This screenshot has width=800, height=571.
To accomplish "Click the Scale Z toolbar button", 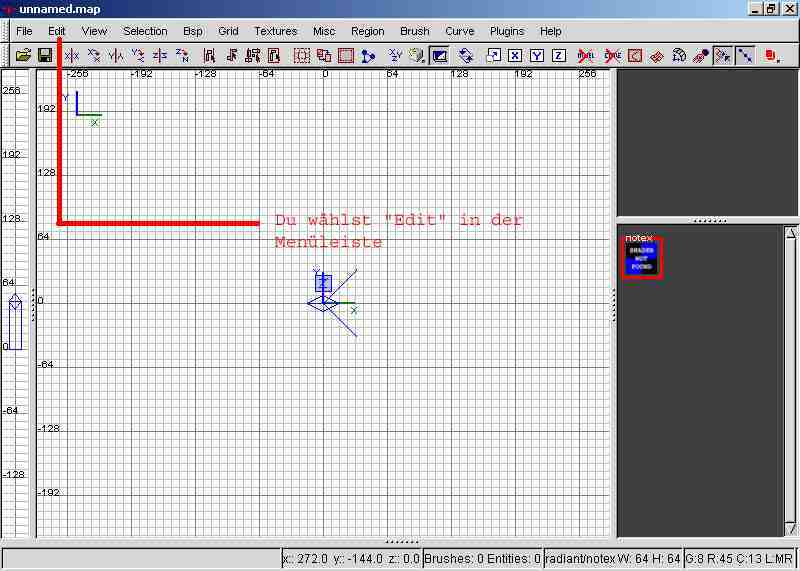I will (x=559, y=56).
